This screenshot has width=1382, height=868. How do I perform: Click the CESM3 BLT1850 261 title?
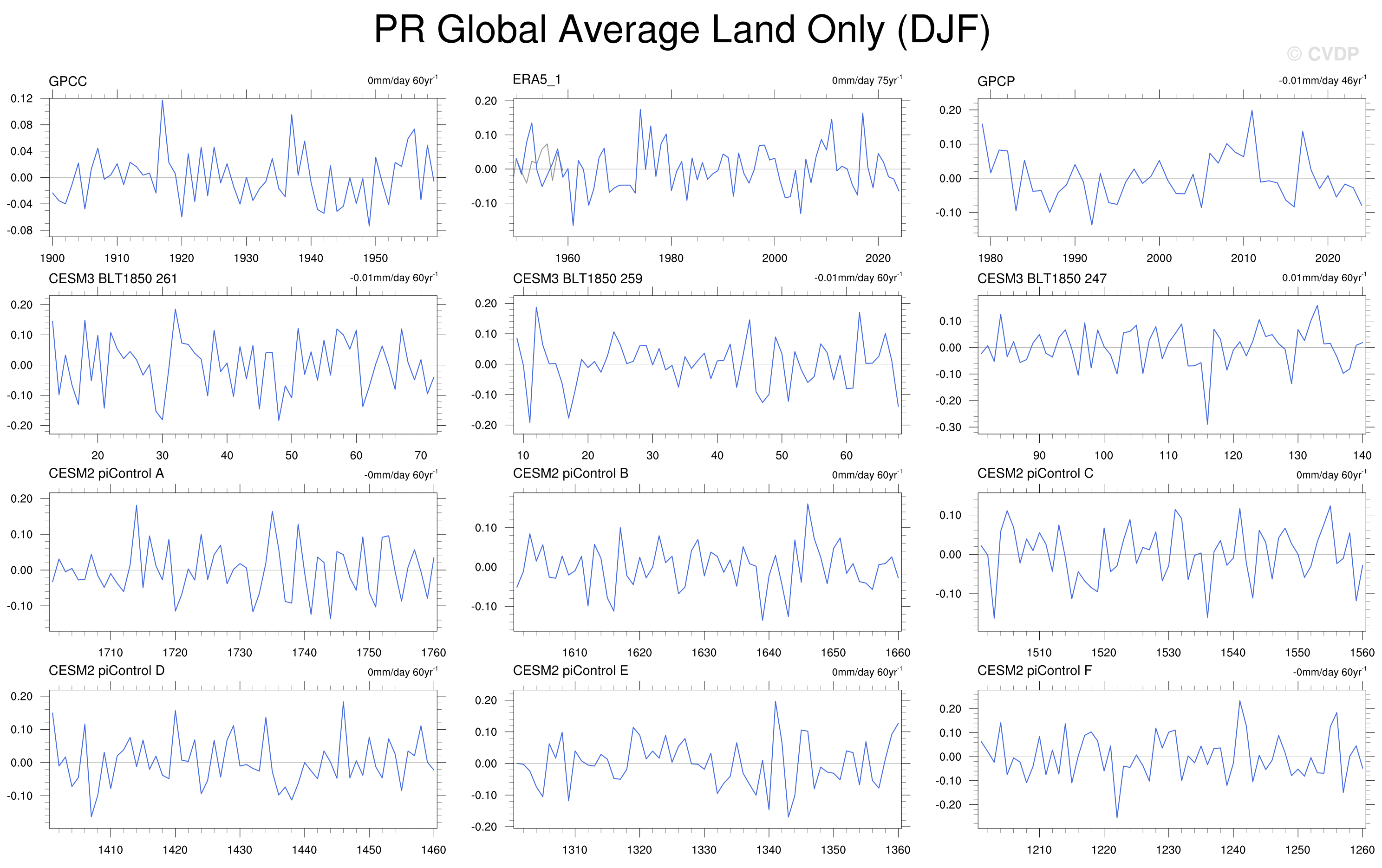tap(112, 279)
